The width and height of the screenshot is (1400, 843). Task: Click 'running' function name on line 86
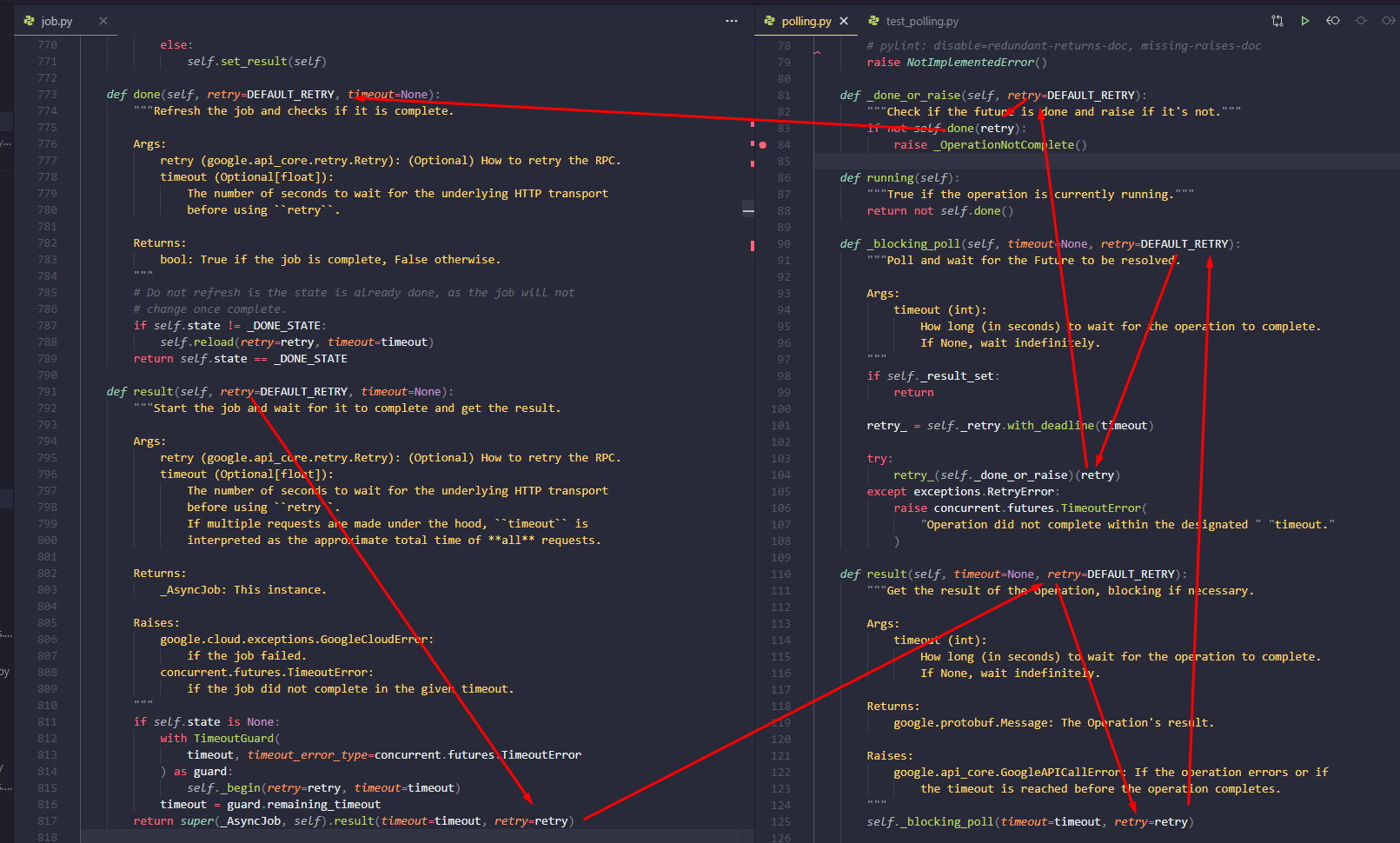click(890, 178)
